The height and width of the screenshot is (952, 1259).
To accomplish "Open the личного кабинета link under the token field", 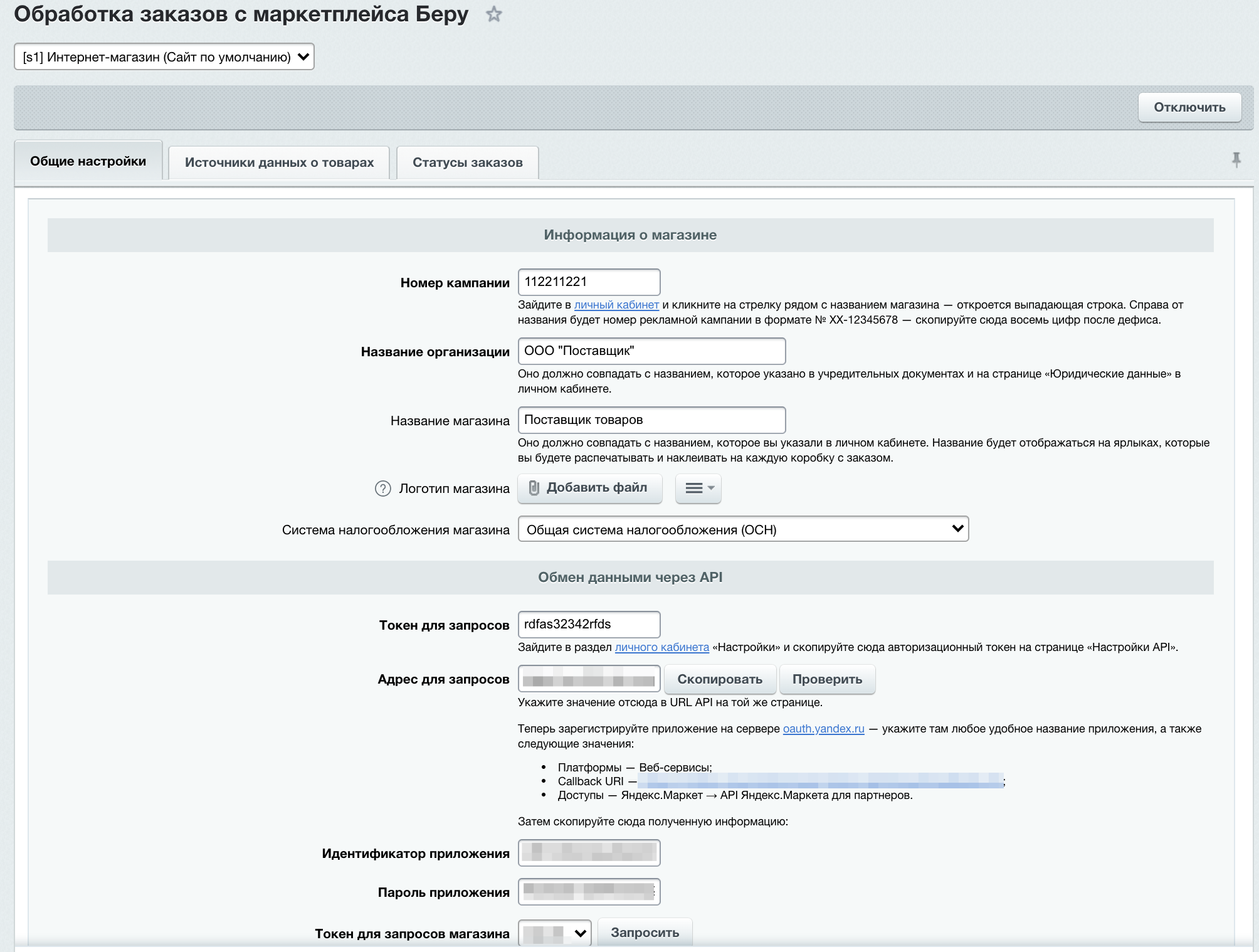I will [661, 647].
